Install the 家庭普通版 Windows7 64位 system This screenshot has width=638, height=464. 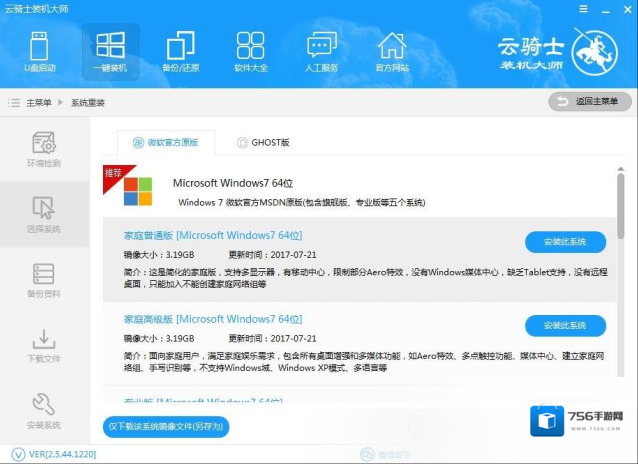565,242
